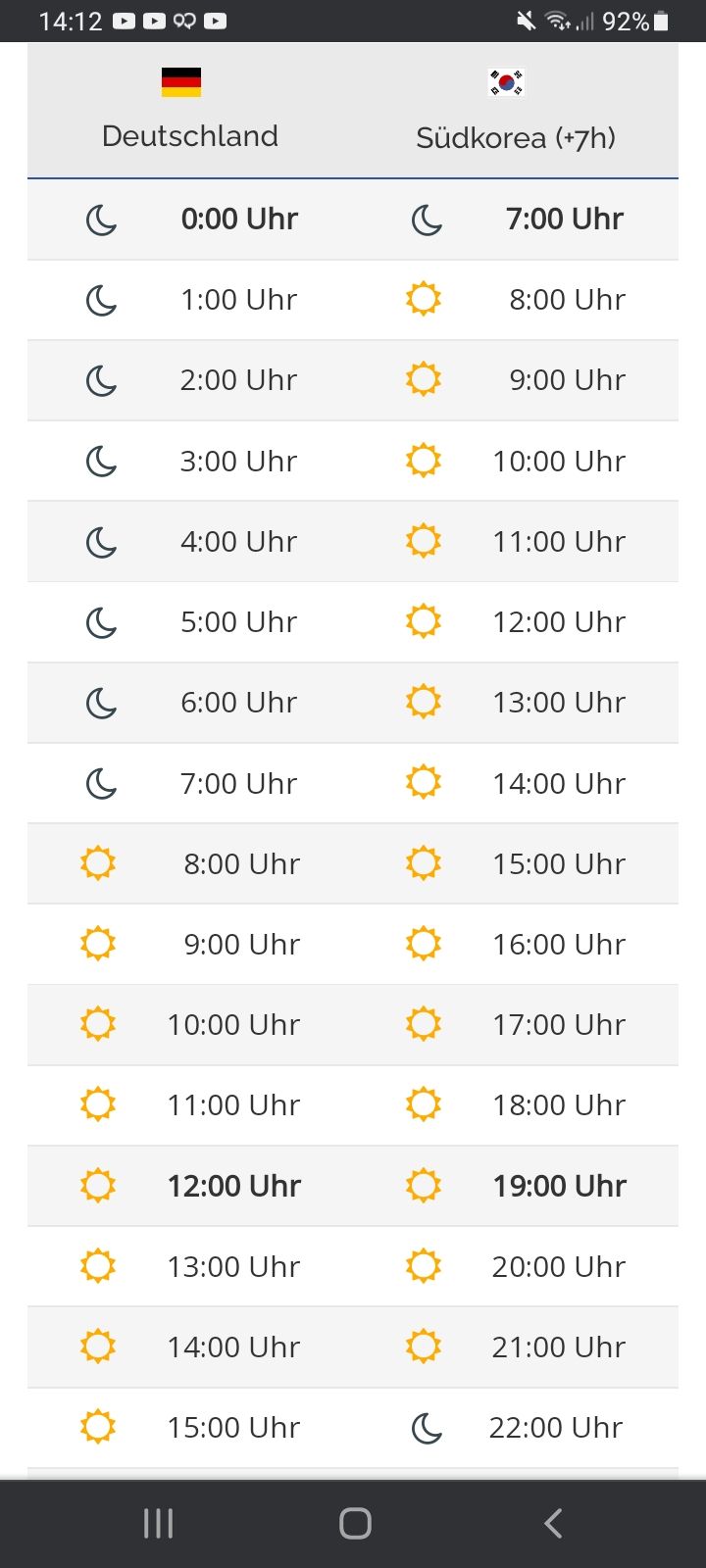Select the Deutschland column header
706x1568 pixels.
[x=190, y=136]
